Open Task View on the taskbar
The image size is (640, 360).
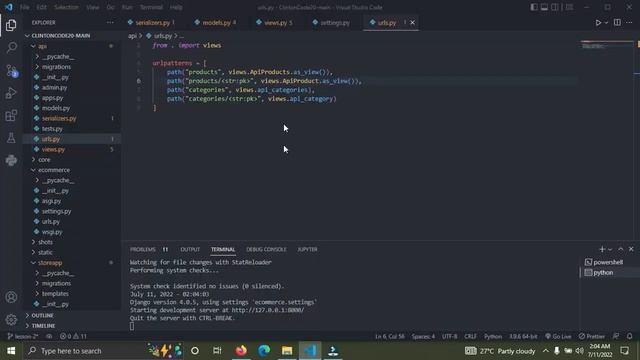tap(217, 351)
